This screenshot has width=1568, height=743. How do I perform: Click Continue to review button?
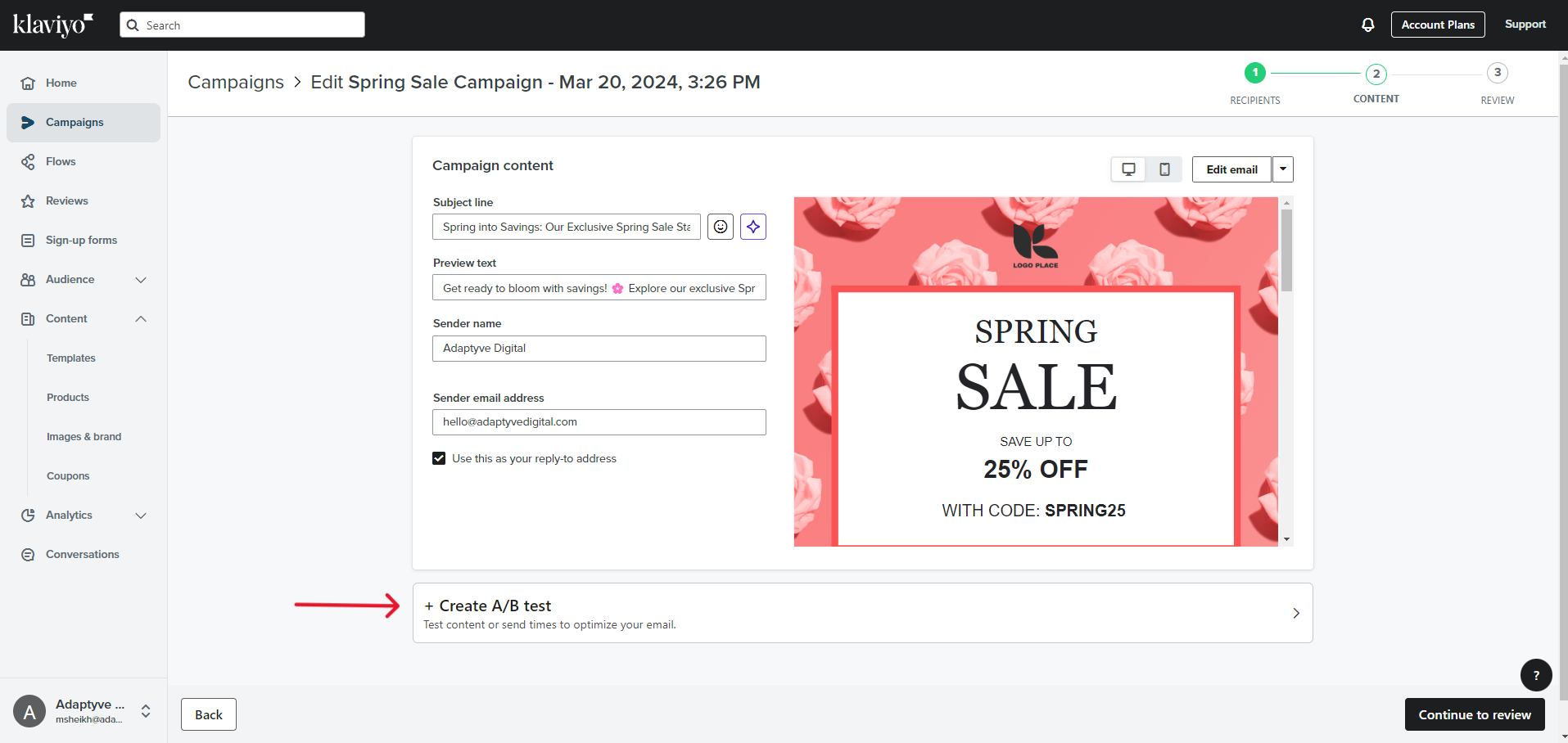pos(1474,714)
